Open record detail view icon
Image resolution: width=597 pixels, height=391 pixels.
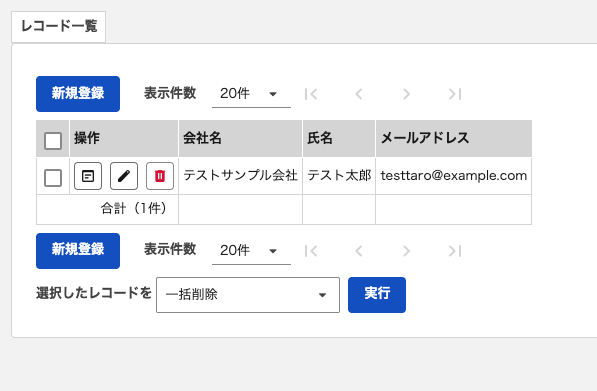pyautogui.click(x=88, y=176)
